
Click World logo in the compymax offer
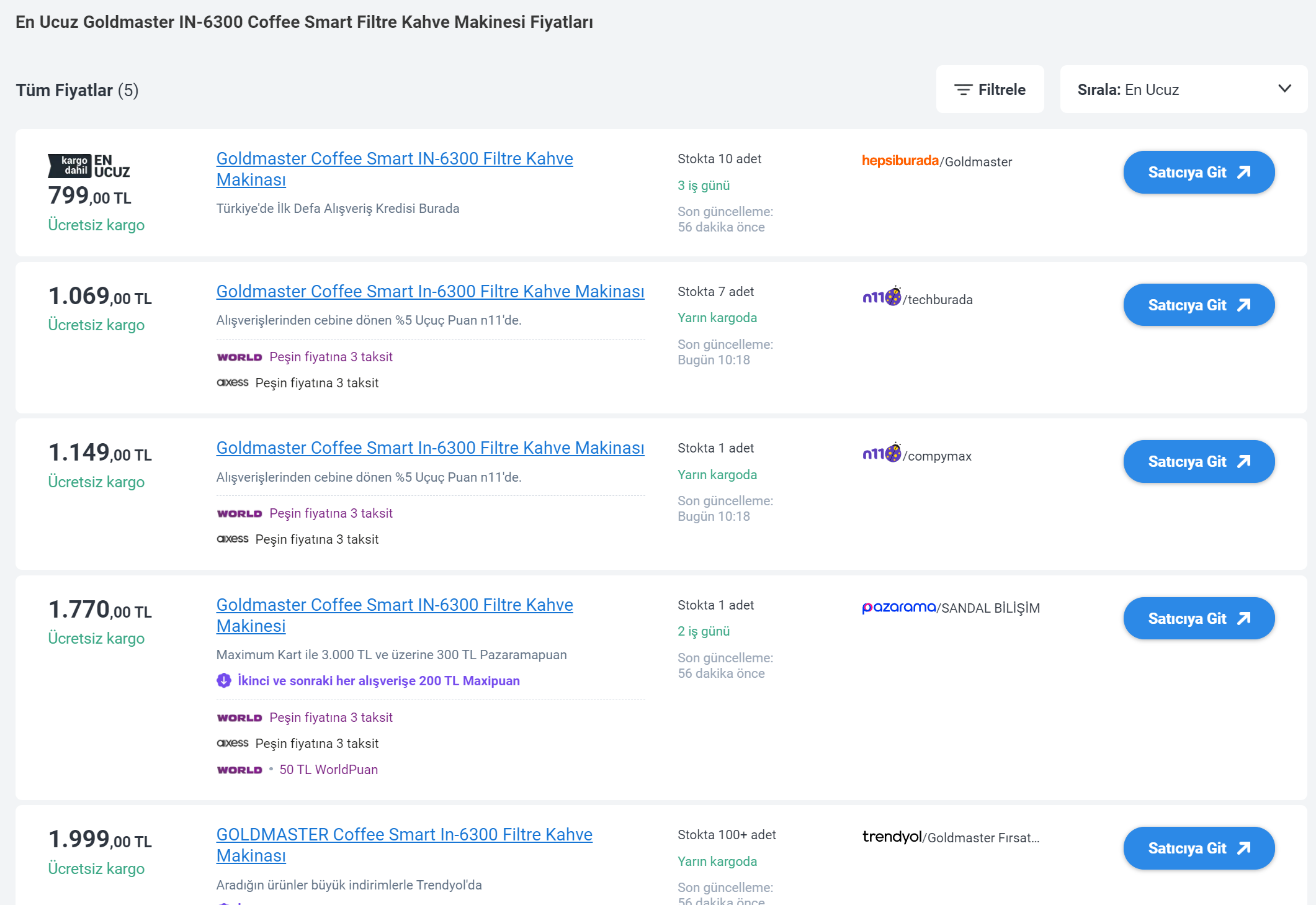point(239,513)
